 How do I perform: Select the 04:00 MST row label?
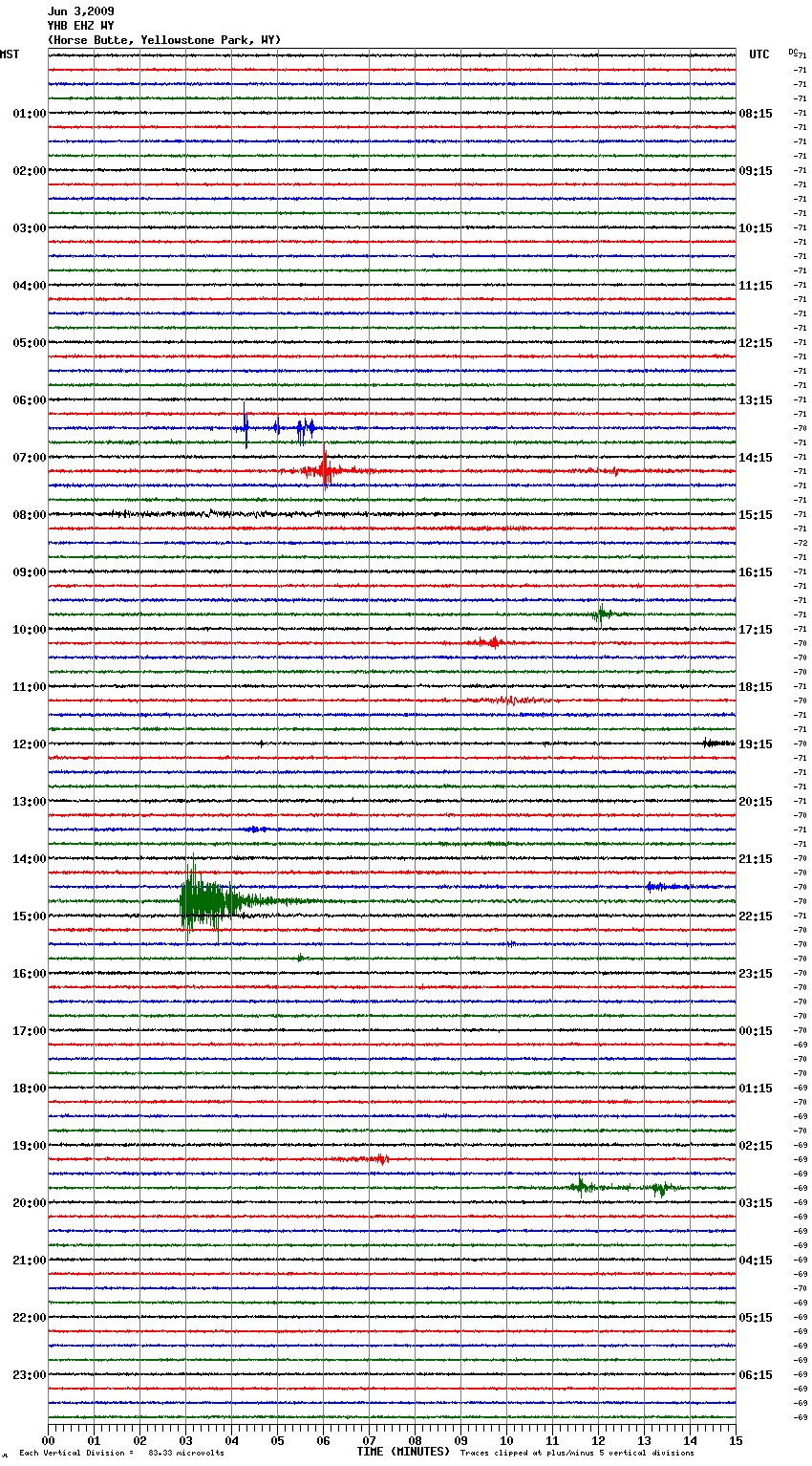[29, 286]
